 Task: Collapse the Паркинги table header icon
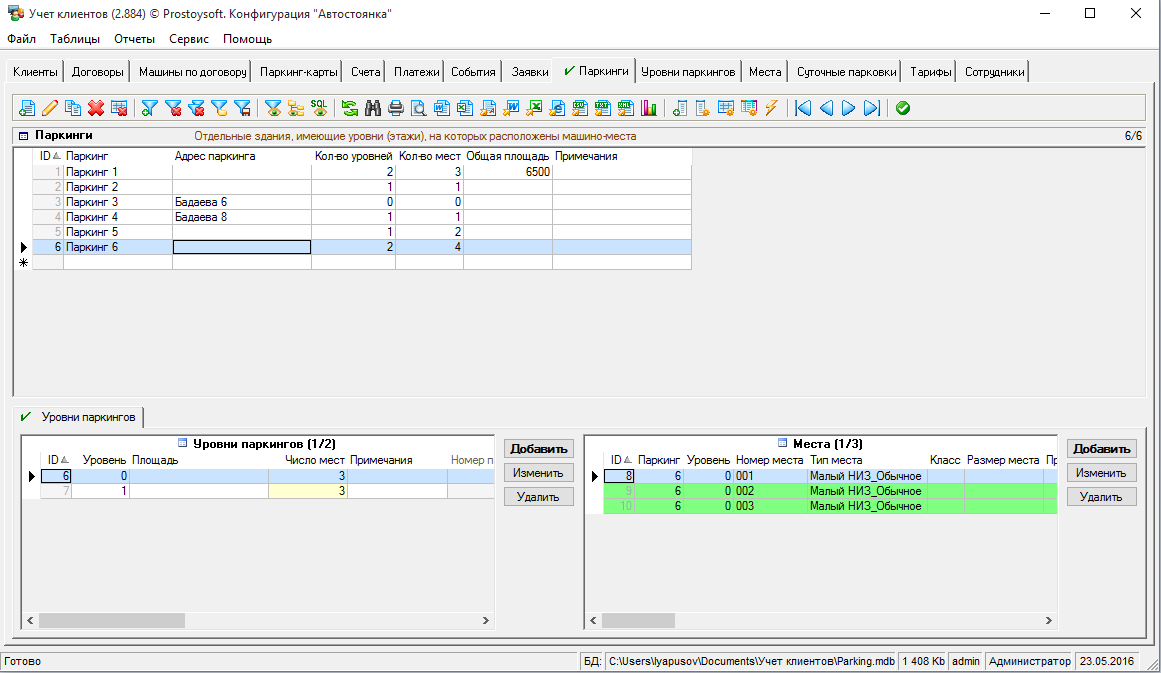[23, 135]
